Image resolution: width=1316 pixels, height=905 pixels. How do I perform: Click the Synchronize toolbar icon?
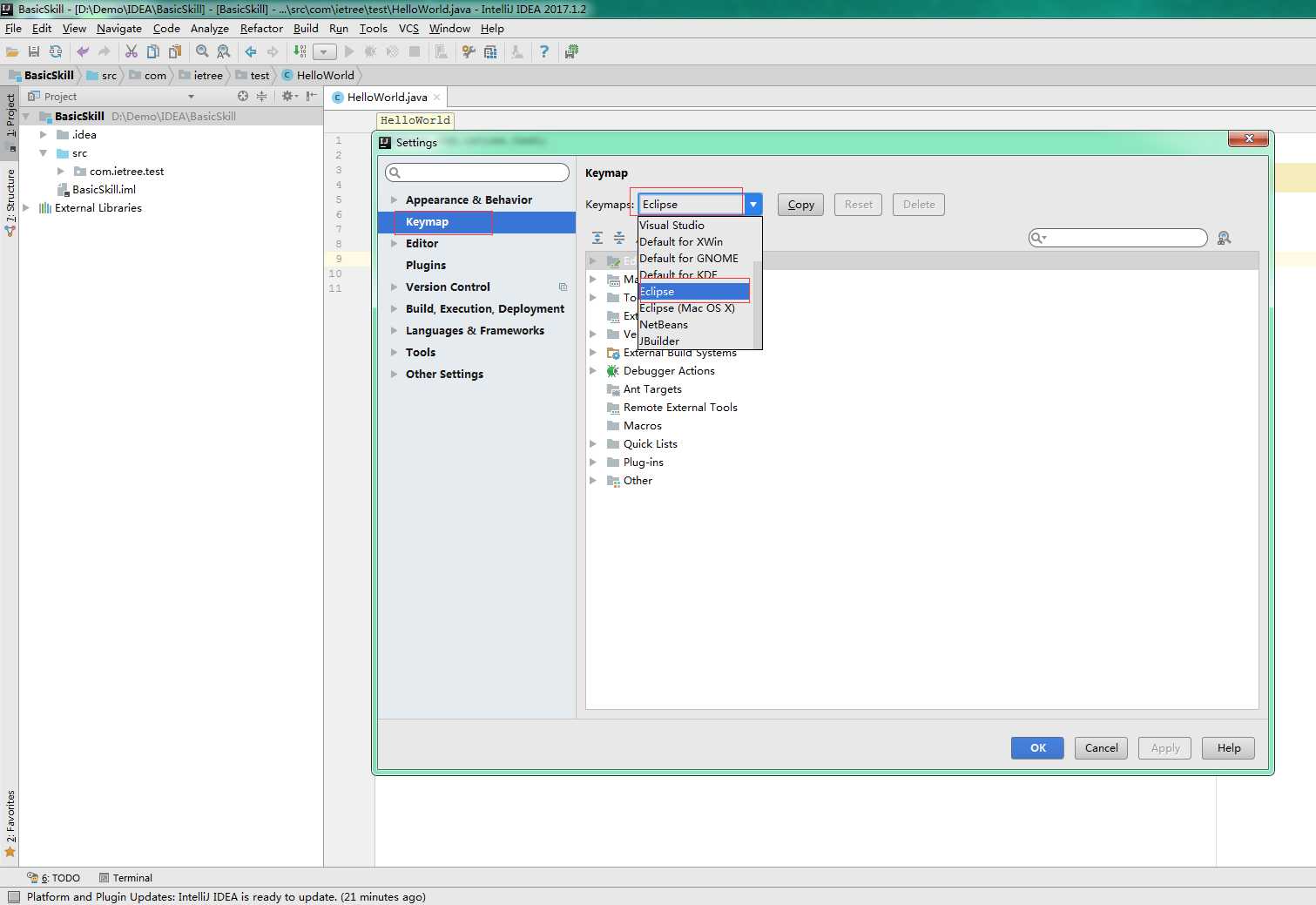56,52
